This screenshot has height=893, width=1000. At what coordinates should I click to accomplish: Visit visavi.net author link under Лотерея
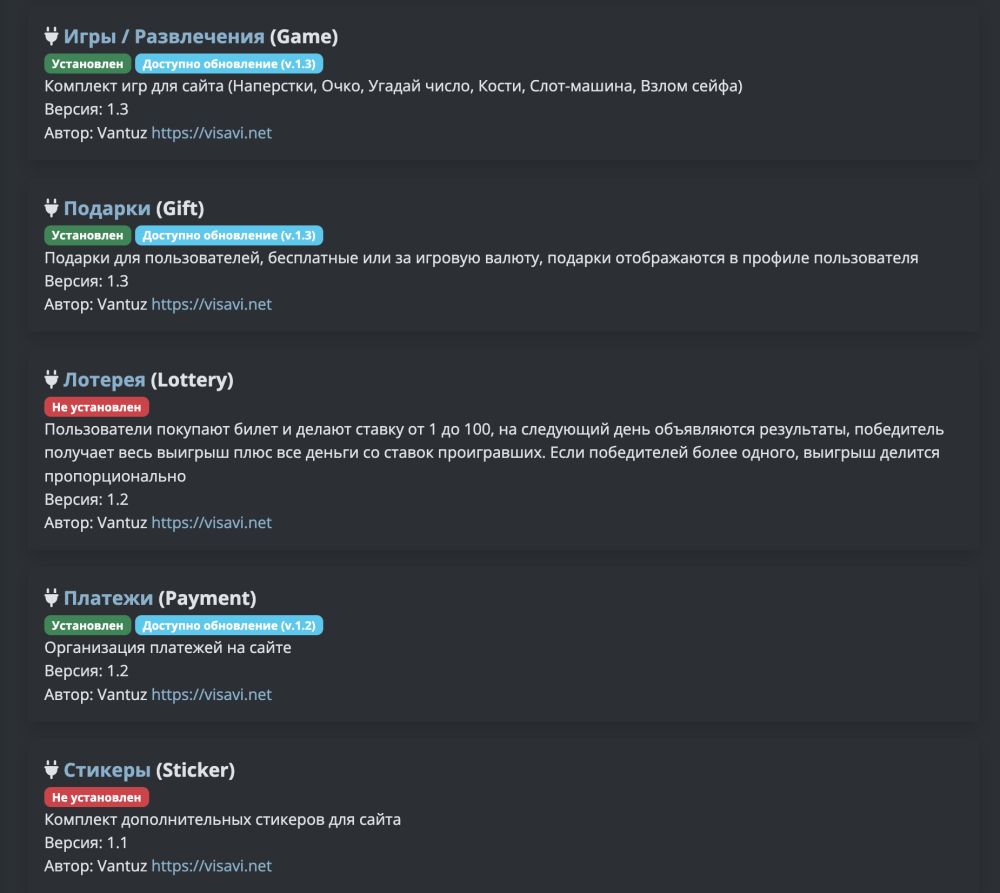(211, 522)
